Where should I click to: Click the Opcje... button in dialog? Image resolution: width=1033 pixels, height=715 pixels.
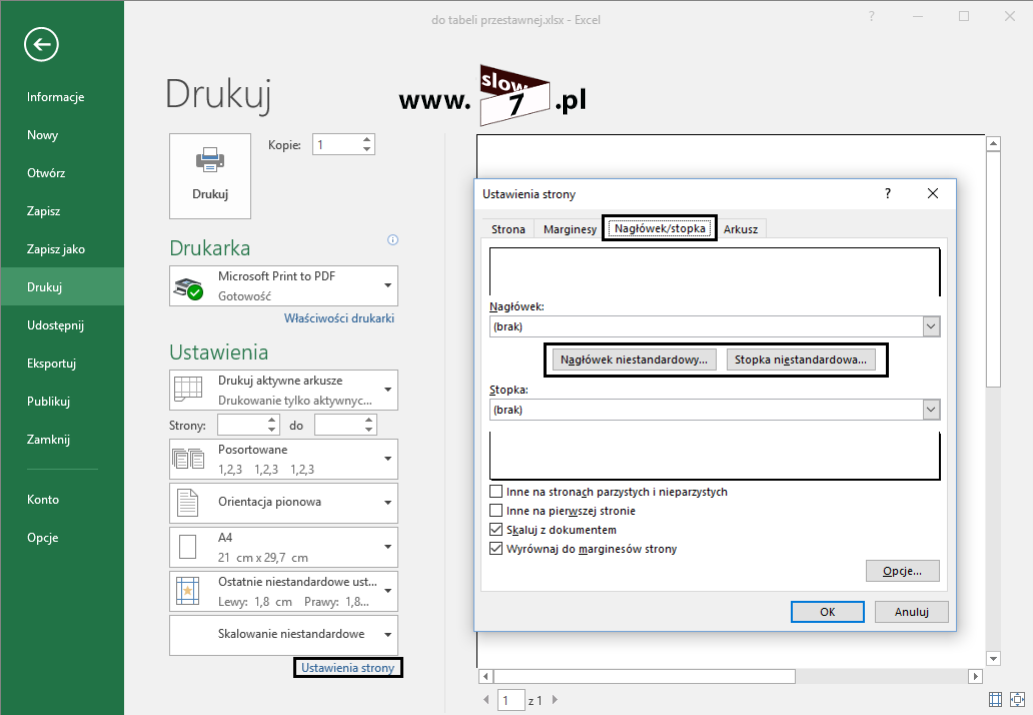903,571
